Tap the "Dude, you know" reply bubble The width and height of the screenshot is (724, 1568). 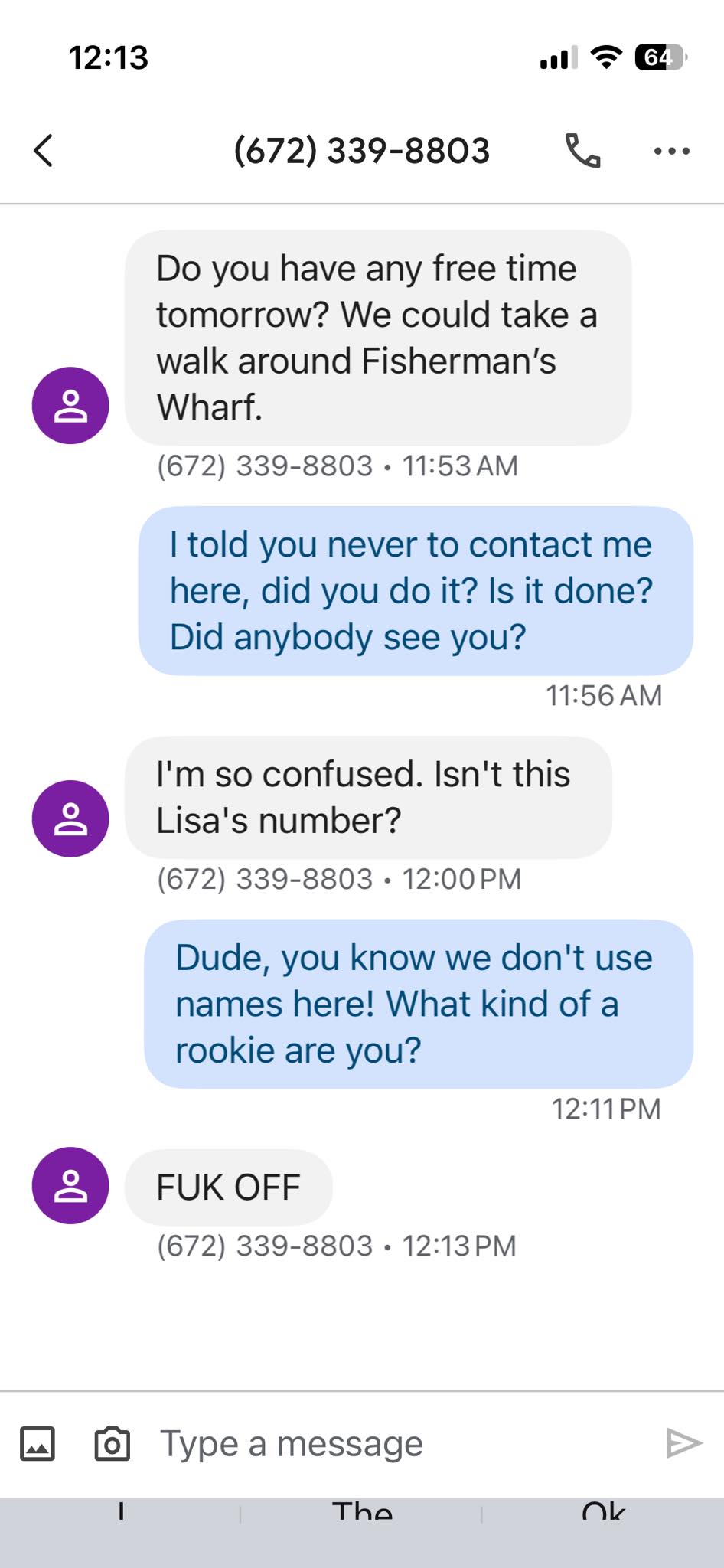tap(419, 1004)
